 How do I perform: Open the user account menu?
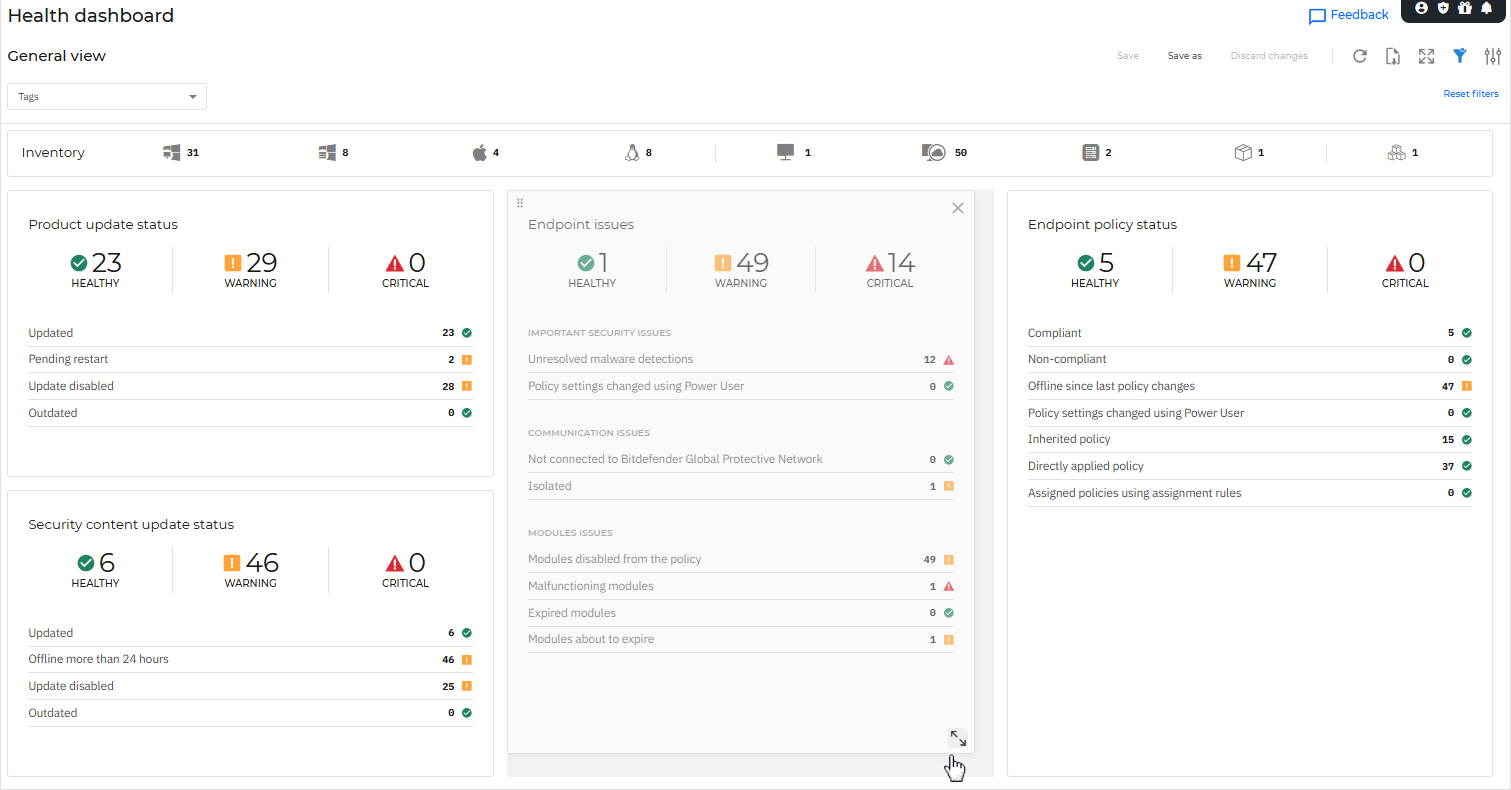point(1422,9)
